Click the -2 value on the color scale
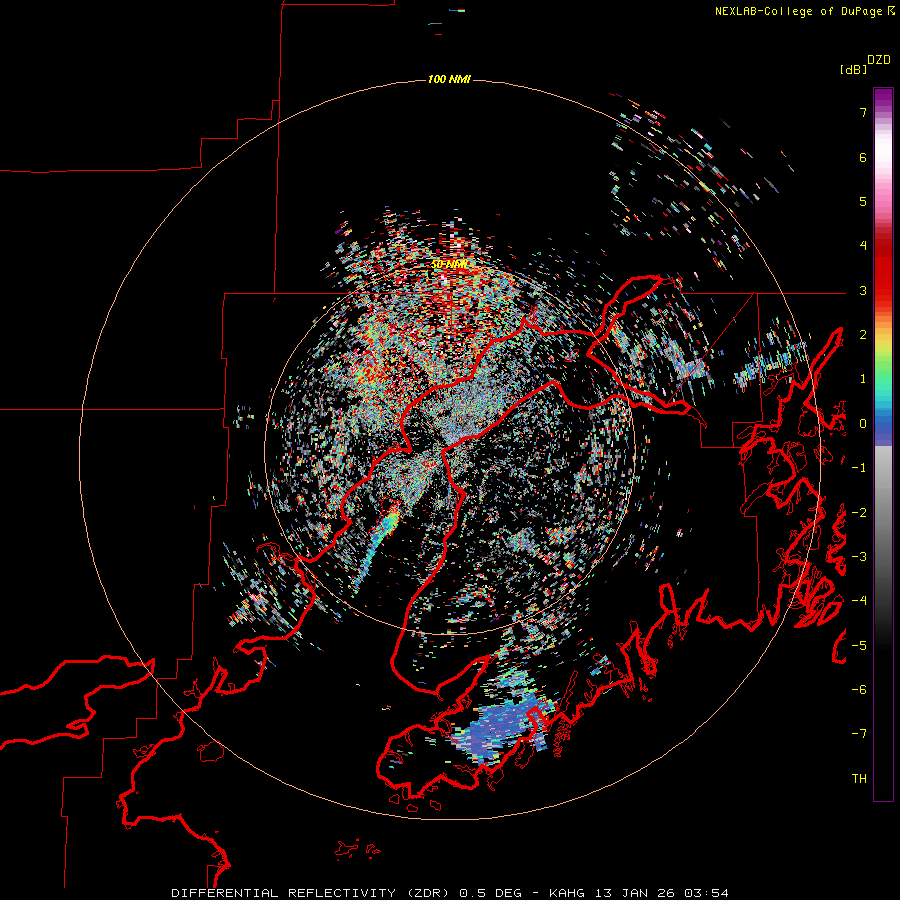 click(x=859, y=512)
